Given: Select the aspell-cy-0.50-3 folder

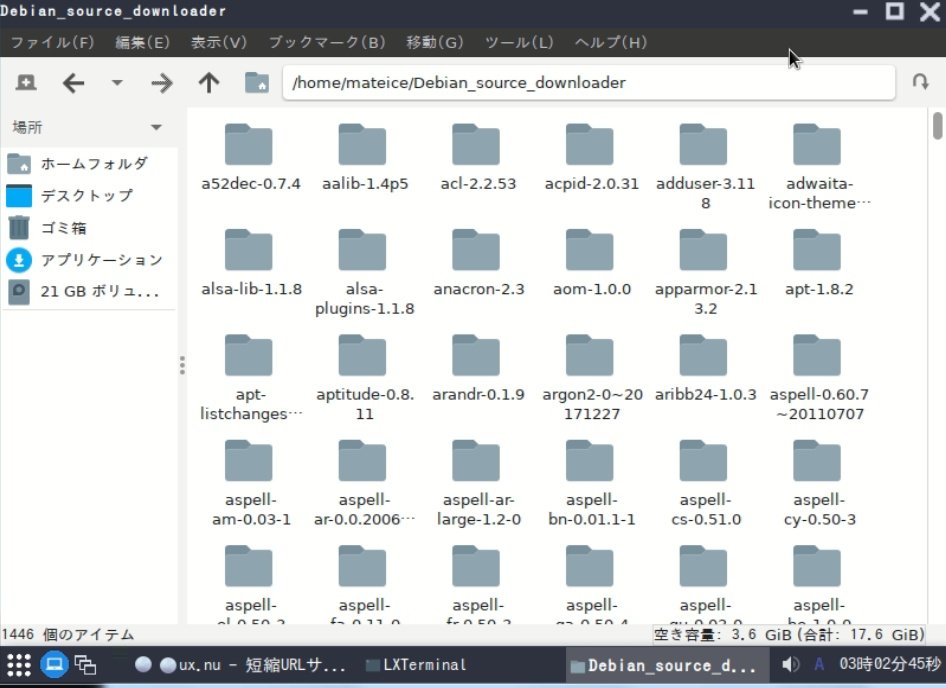Looking at the screenshot, I should [819, 483].
